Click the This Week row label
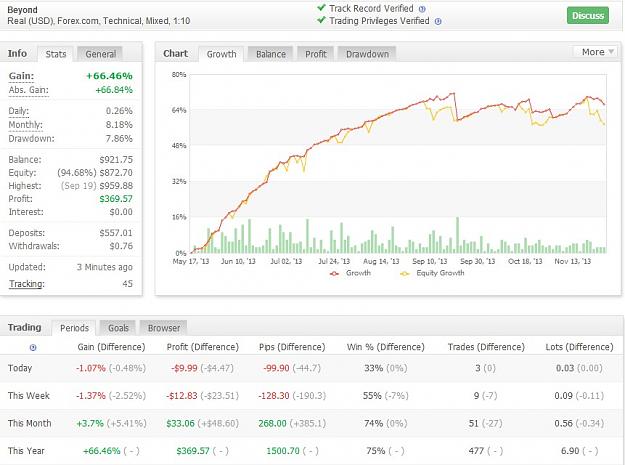The image size is (625, 465). [29, 396]
